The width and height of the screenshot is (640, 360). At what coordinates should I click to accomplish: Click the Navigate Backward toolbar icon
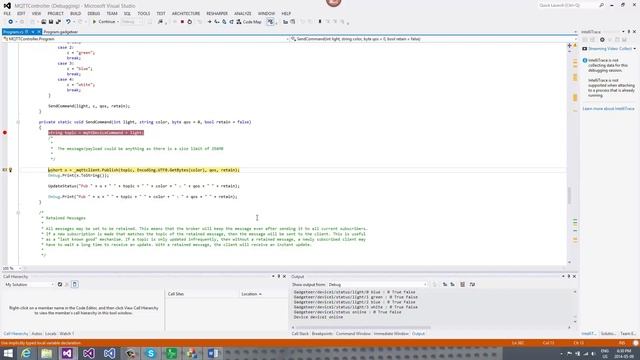point(11,22)
